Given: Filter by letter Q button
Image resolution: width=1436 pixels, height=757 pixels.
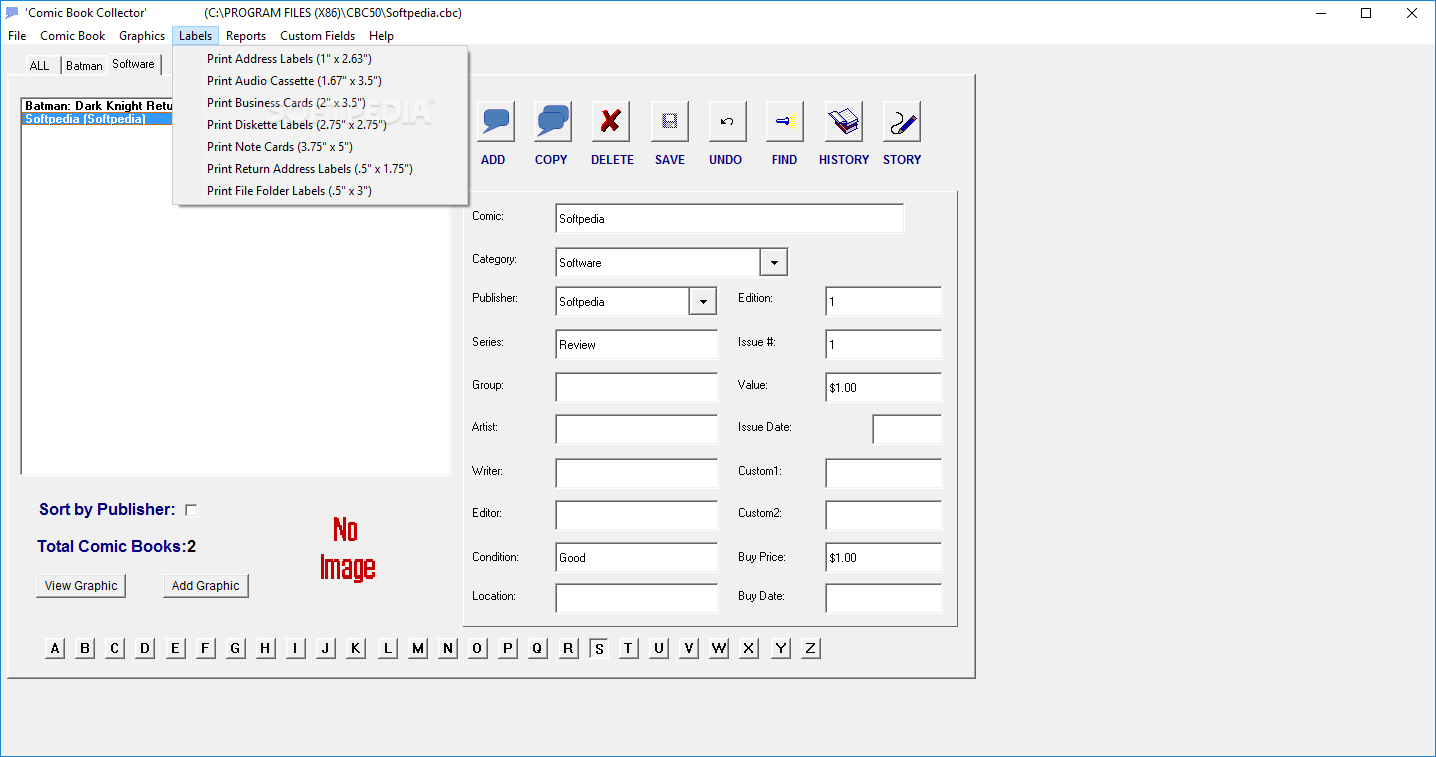Looking at the screenshot, I should pos(537,649).
